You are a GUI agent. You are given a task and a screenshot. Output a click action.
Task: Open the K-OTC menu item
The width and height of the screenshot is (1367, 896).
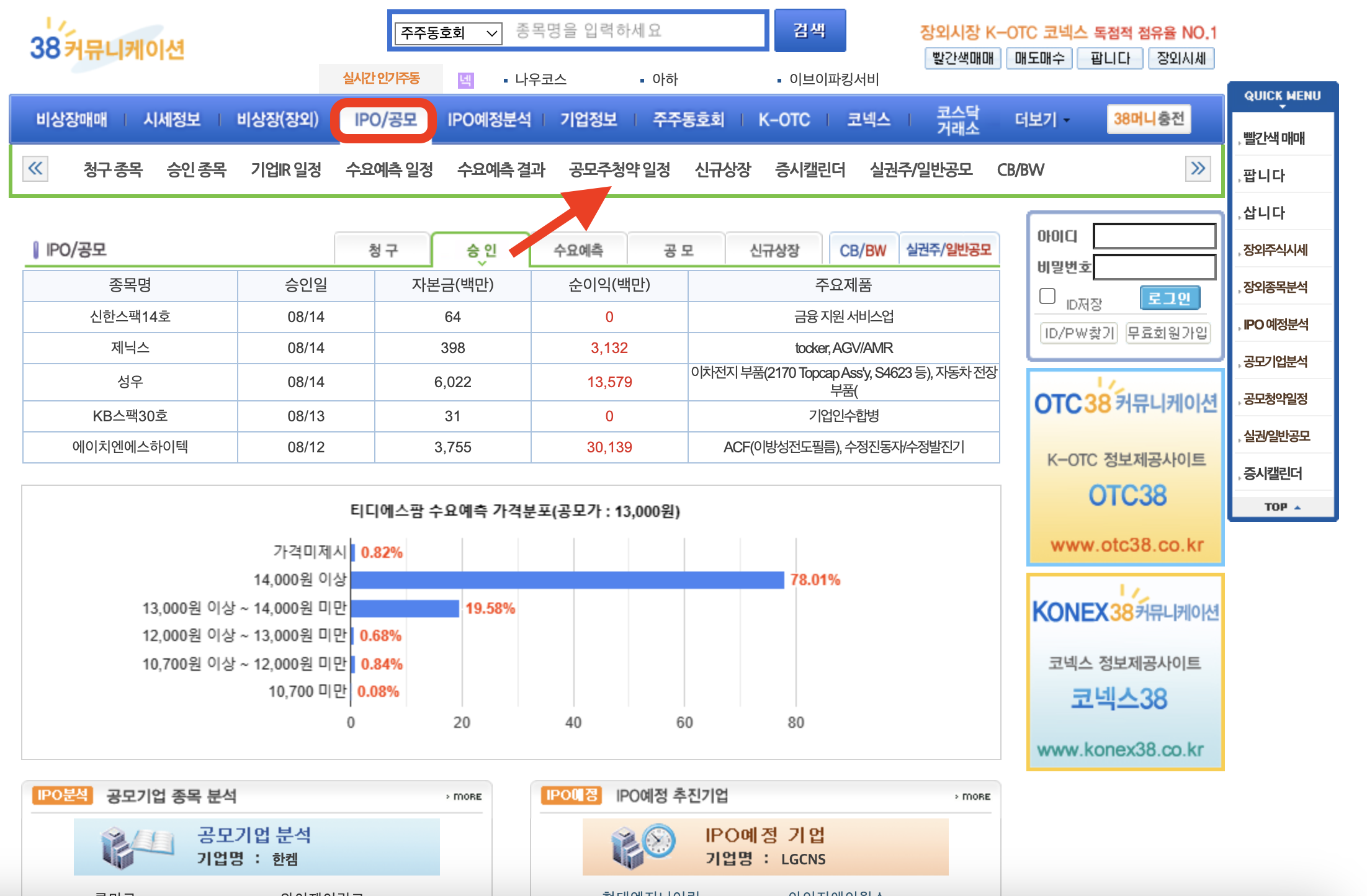coord(784,120)
